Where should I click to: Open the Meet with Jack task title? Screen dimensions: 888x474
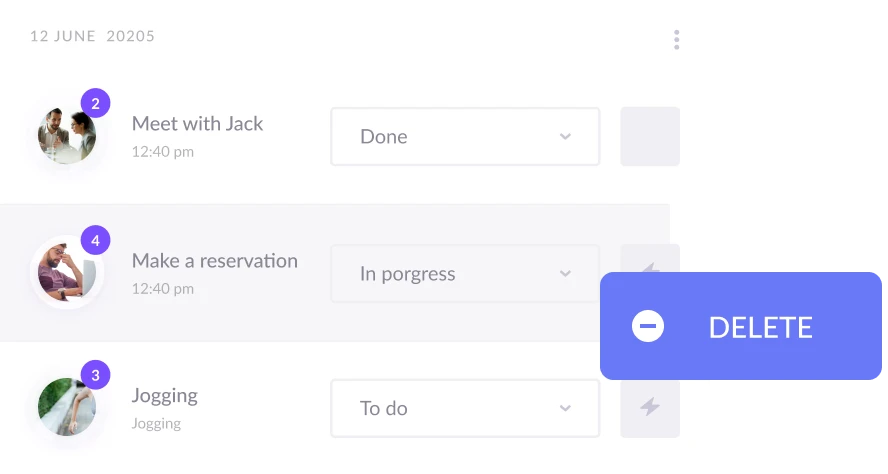(197, 124)
